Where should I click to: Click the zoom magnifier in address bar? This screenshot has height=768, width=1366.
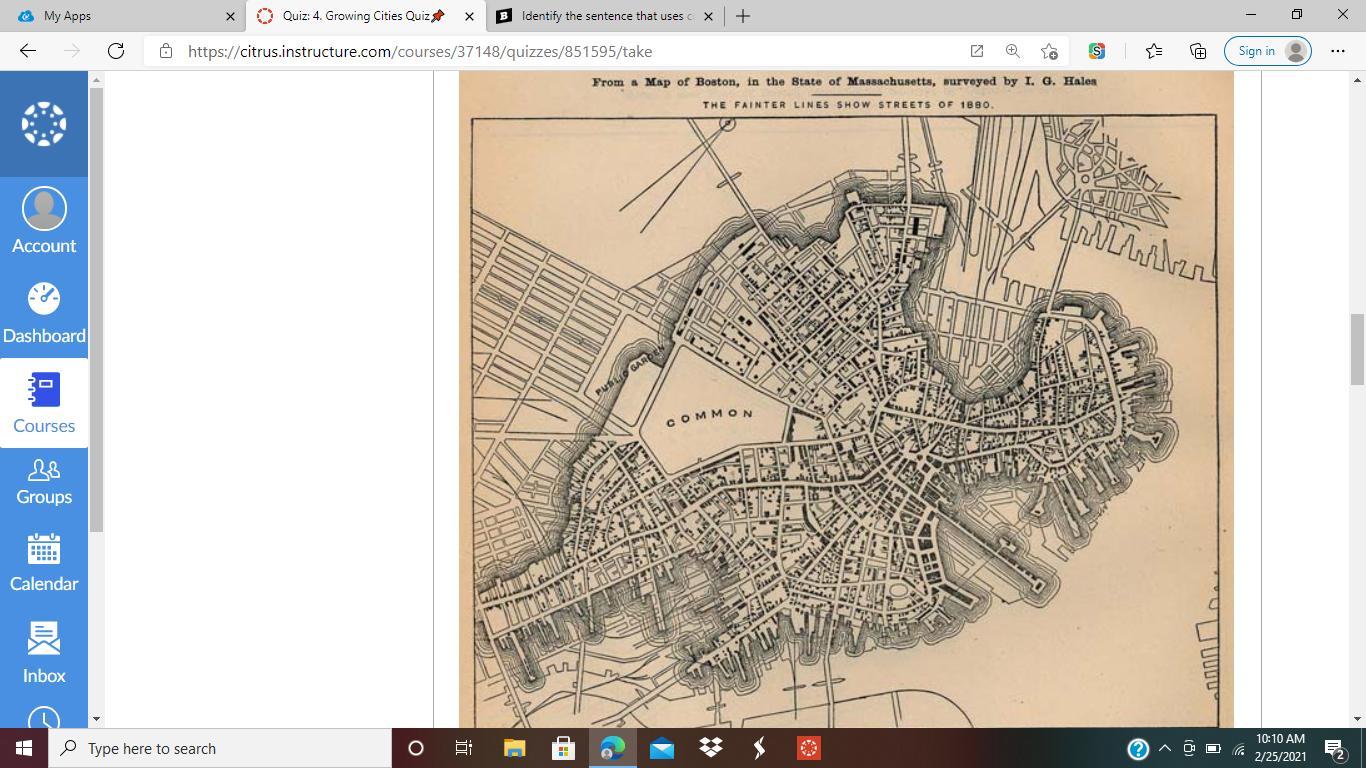(x=1013, y=51)
